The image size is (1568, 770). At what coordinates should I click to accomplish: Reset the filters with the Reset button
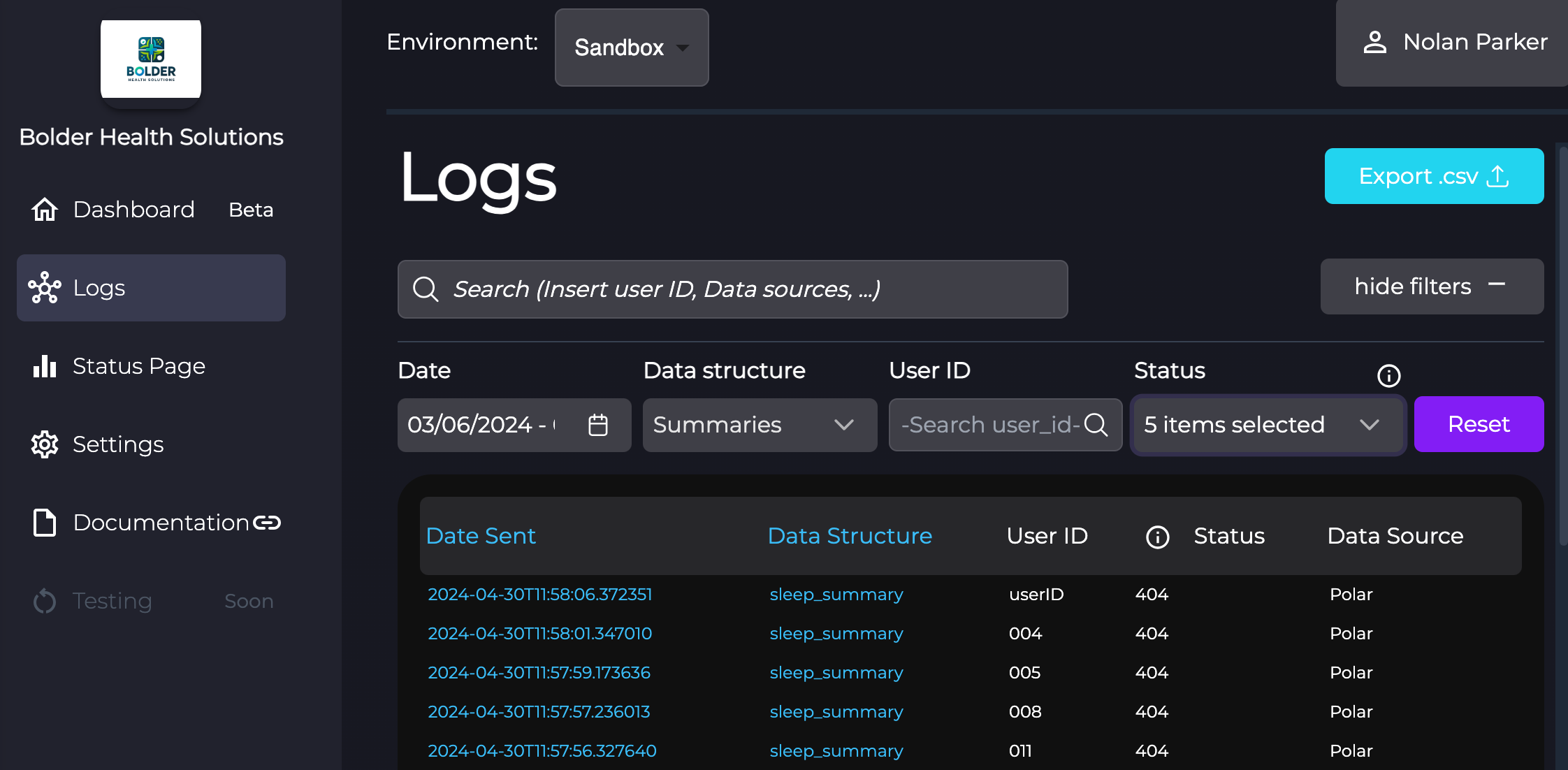tap(1479, 424)
